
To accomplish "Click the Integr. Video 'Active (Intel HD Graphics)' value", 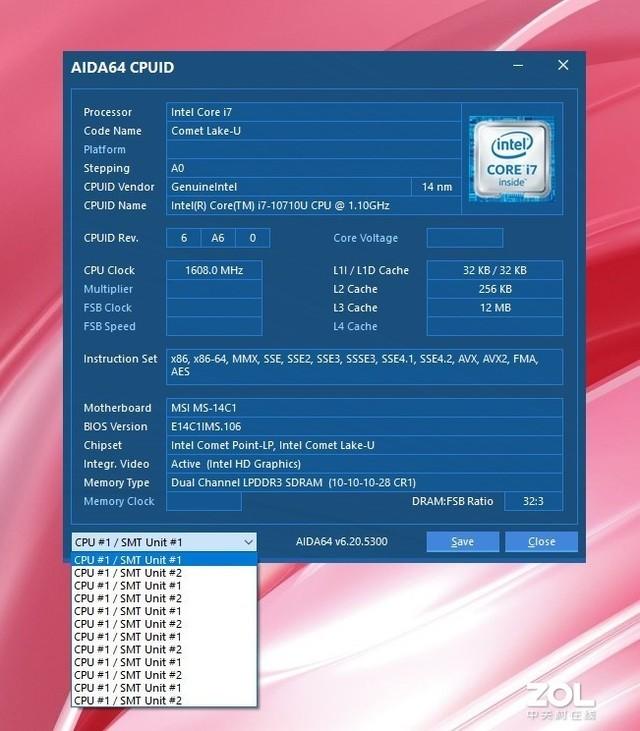I will click(x=364, y=464).
